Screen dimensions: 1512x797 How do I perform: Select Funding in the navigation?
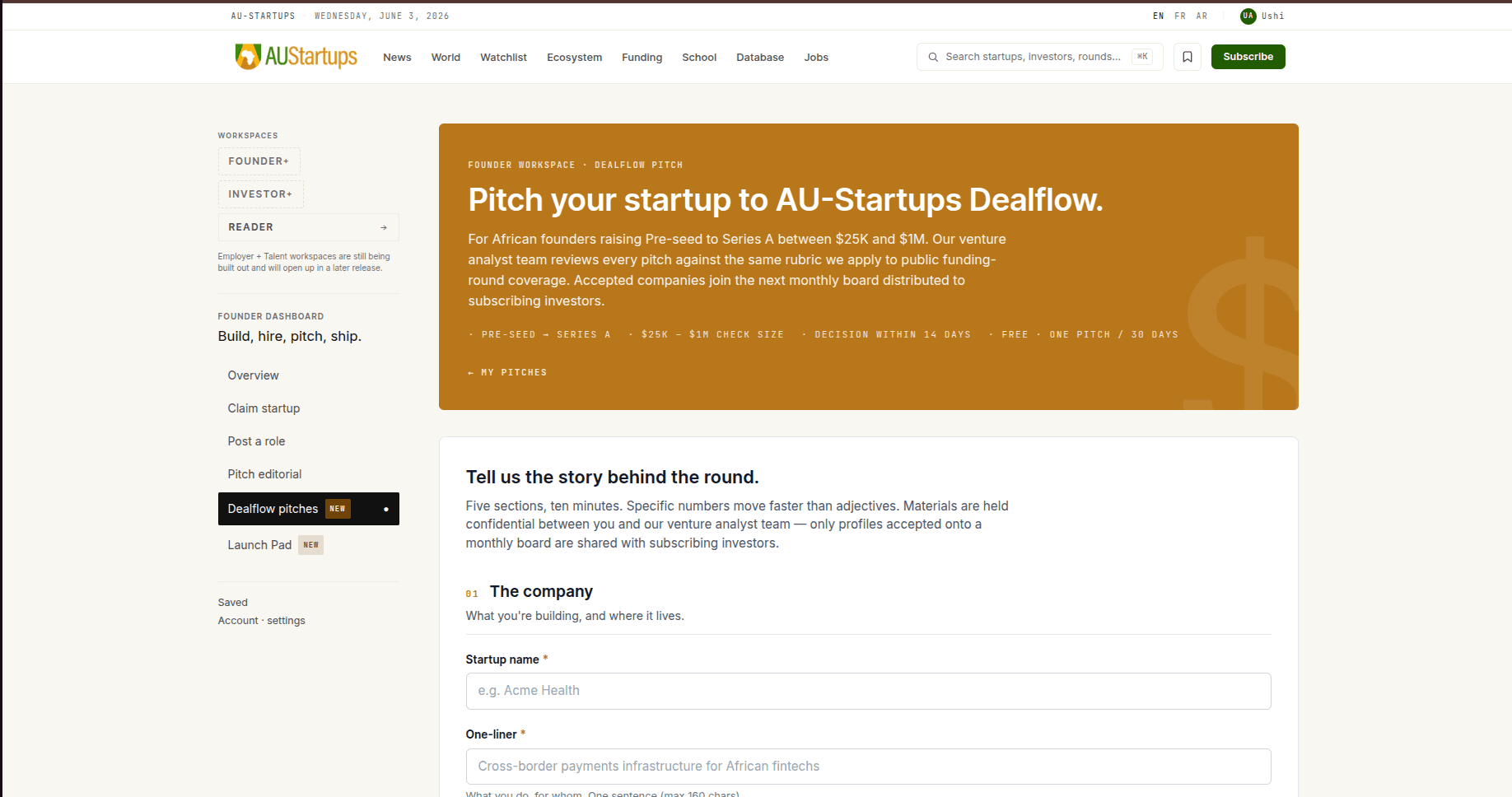tap(642, 57)
